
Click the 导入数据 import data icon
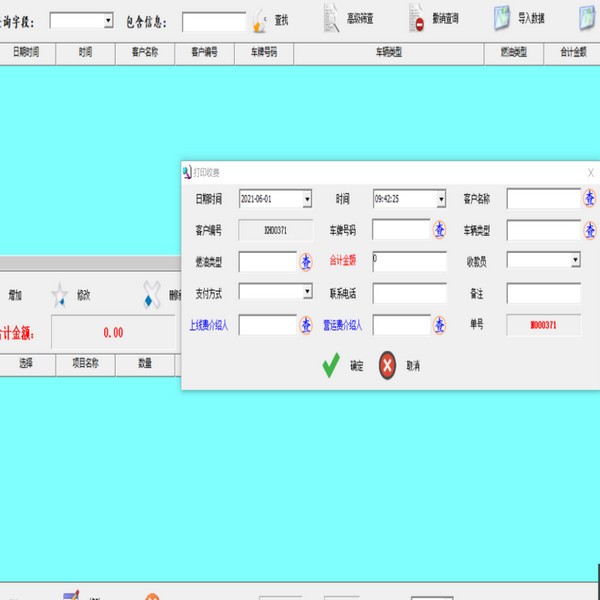click(x=503, y=19)
